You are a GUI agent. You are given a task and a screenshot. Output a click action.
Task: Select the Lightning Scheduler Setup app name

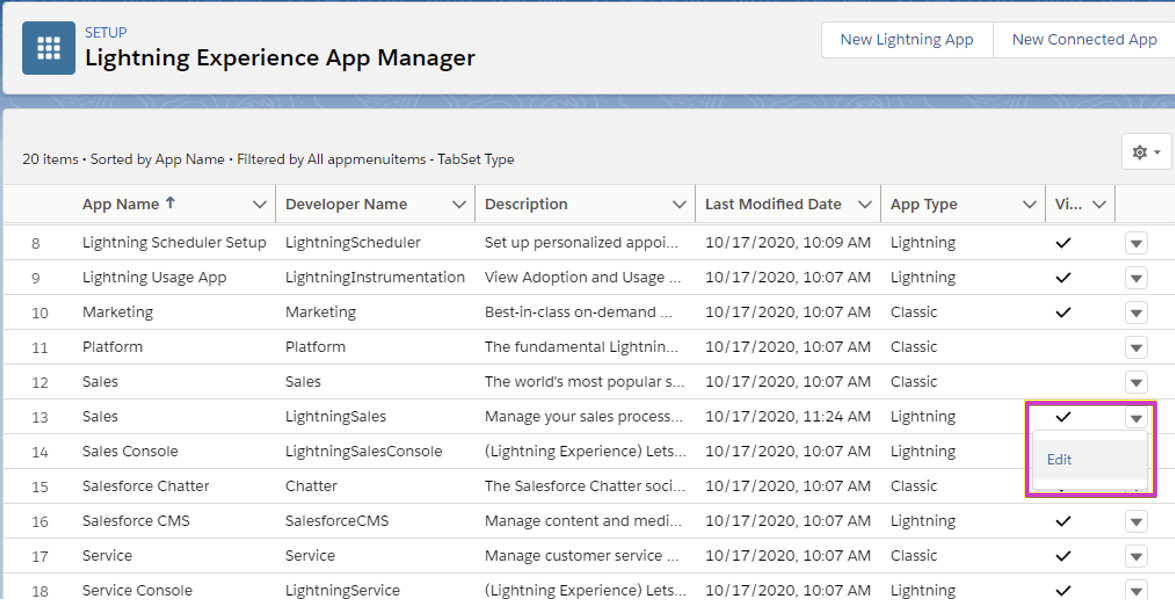click(x=174, y=243)
